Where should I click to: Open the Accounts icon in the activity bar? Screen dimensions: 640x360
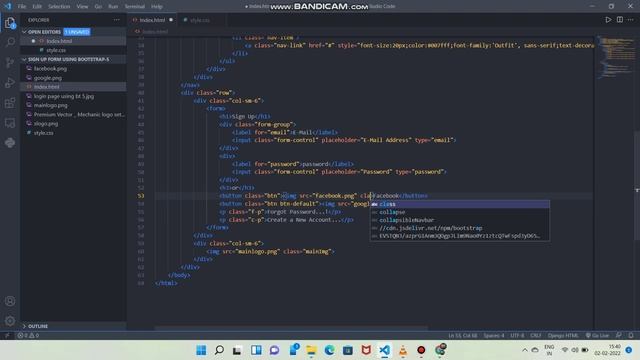coord(10,301)
